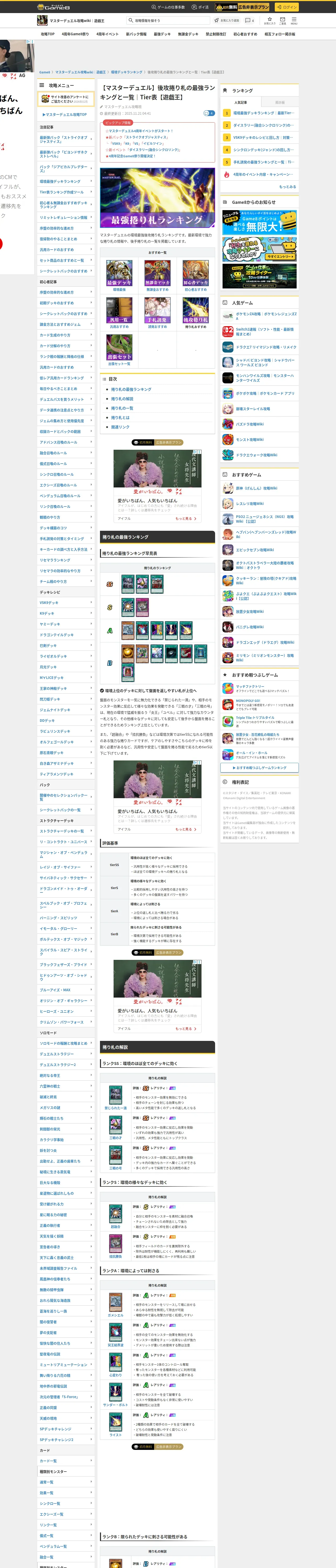The width and height of the screenshot is (336, 1568).
Task: Click the 最強捲り札ランキング hero image
Action: pyautogui.click(x=157, y=198)
